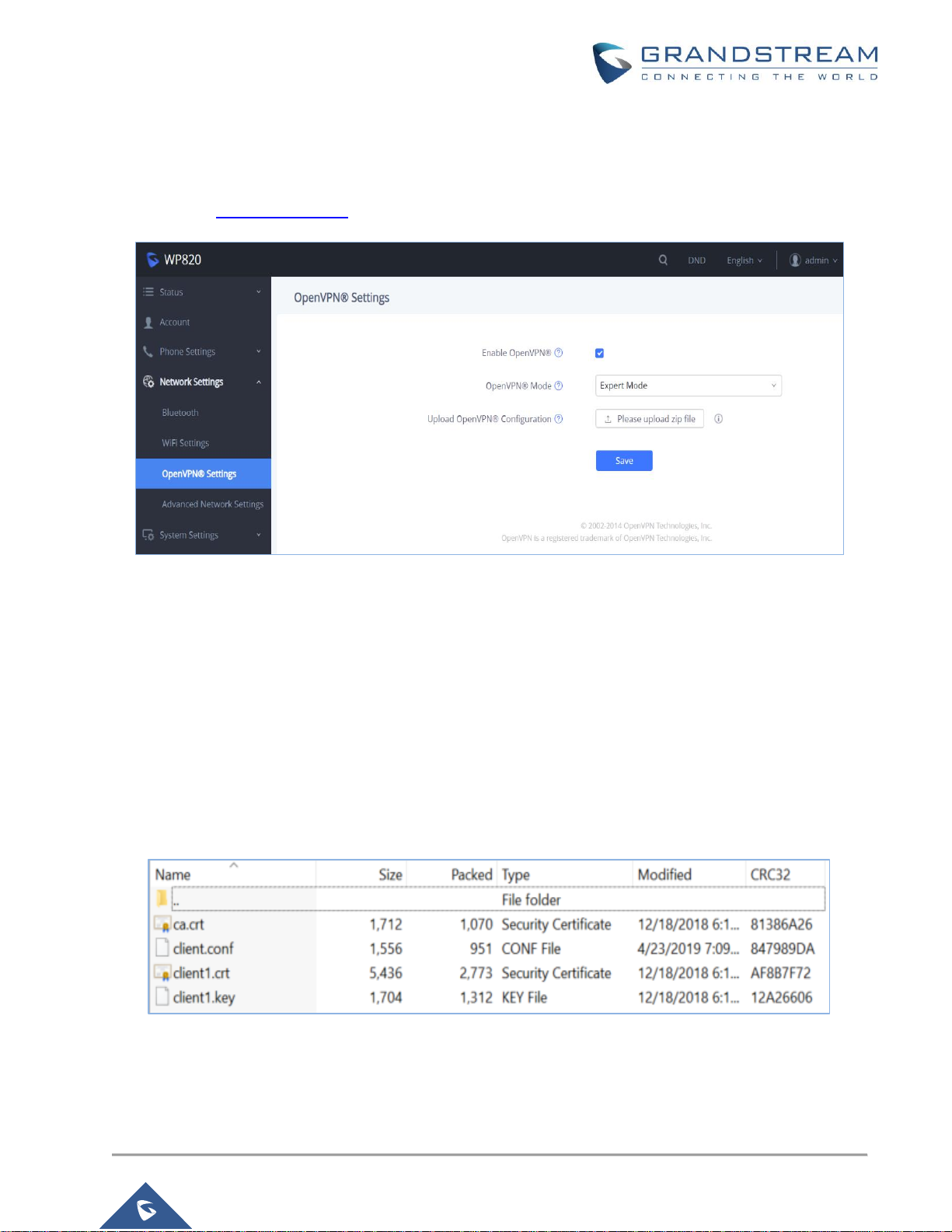Click the Phone Settings menu label
This screenshot has height=1232, width=952.
[187, 352]
